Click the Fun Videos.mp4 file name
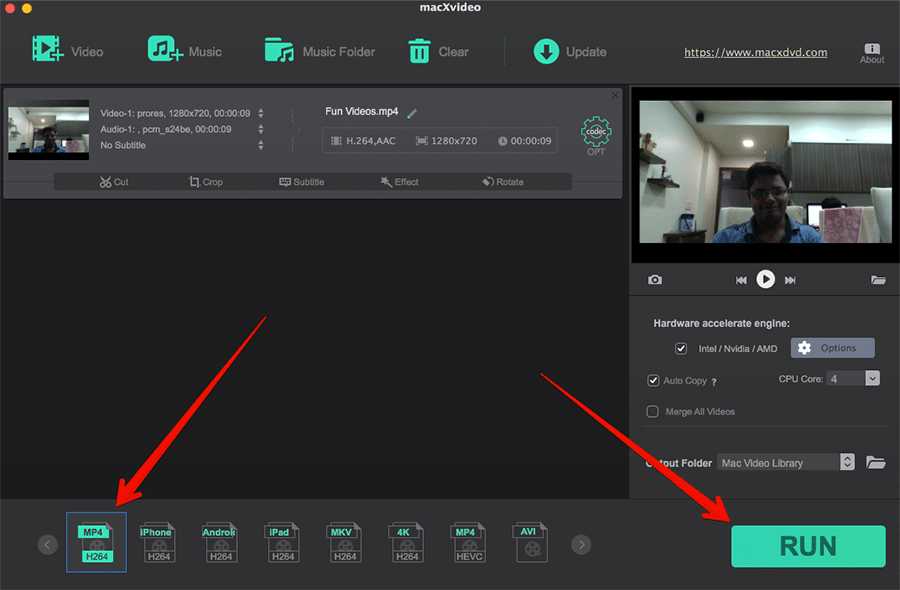This screenshot has height=590, width=900. coord(362,111)
